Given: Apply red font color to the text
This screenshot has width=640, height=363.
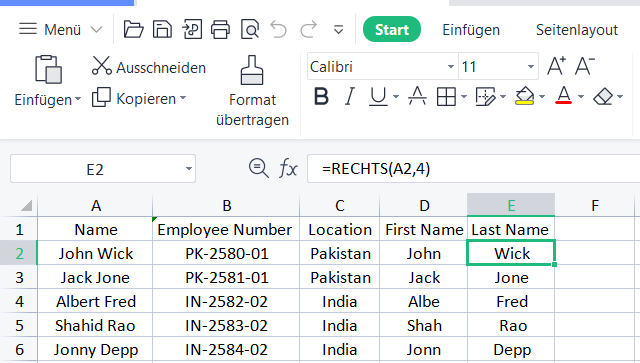Looking at the screenshot, I should click(564, 96).
